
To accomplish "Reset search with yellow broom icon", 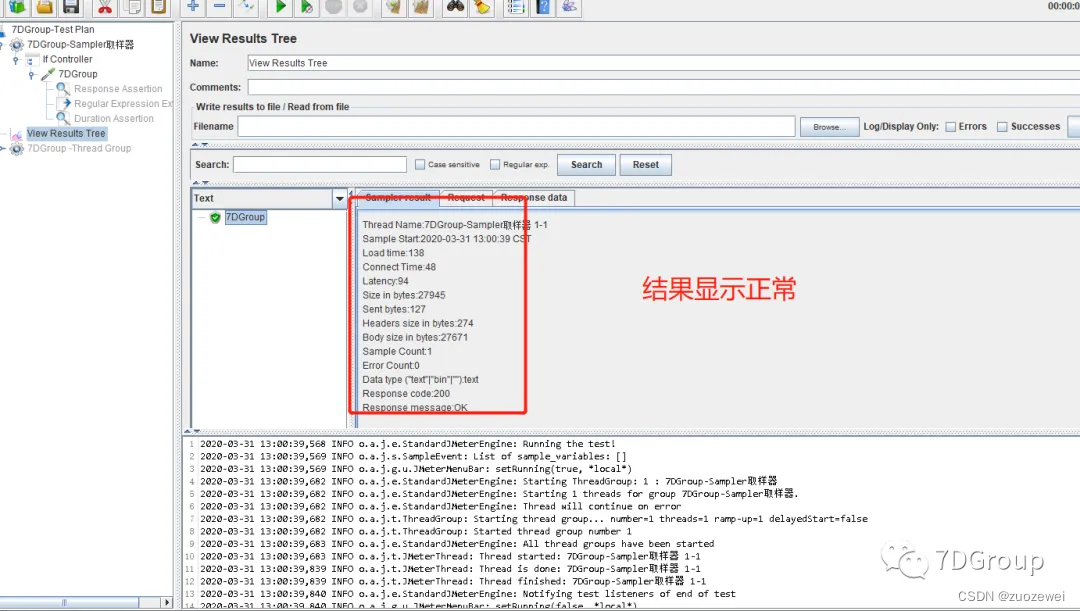I will point(481,7).
